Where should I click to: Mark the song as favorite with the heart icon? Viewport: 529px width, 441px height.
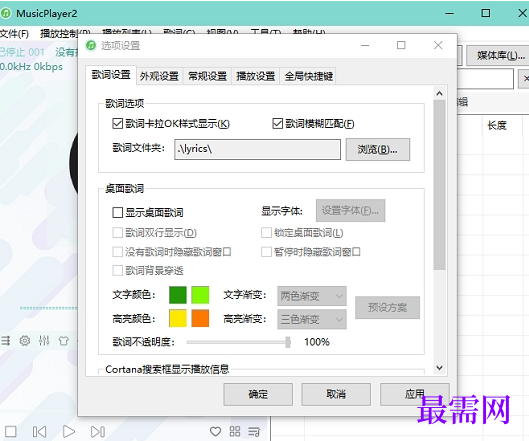[215, 431]
